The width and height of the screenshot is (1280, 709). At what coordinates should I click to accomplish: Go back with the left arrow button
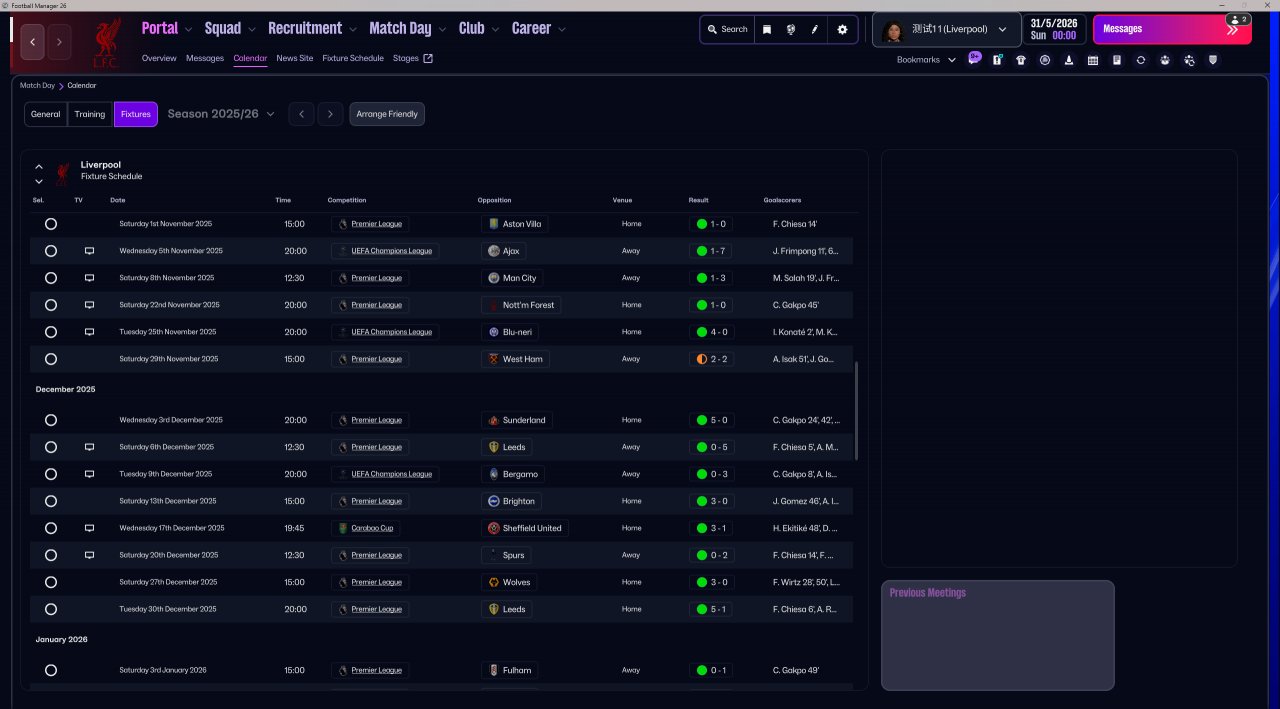pos(32,42)
